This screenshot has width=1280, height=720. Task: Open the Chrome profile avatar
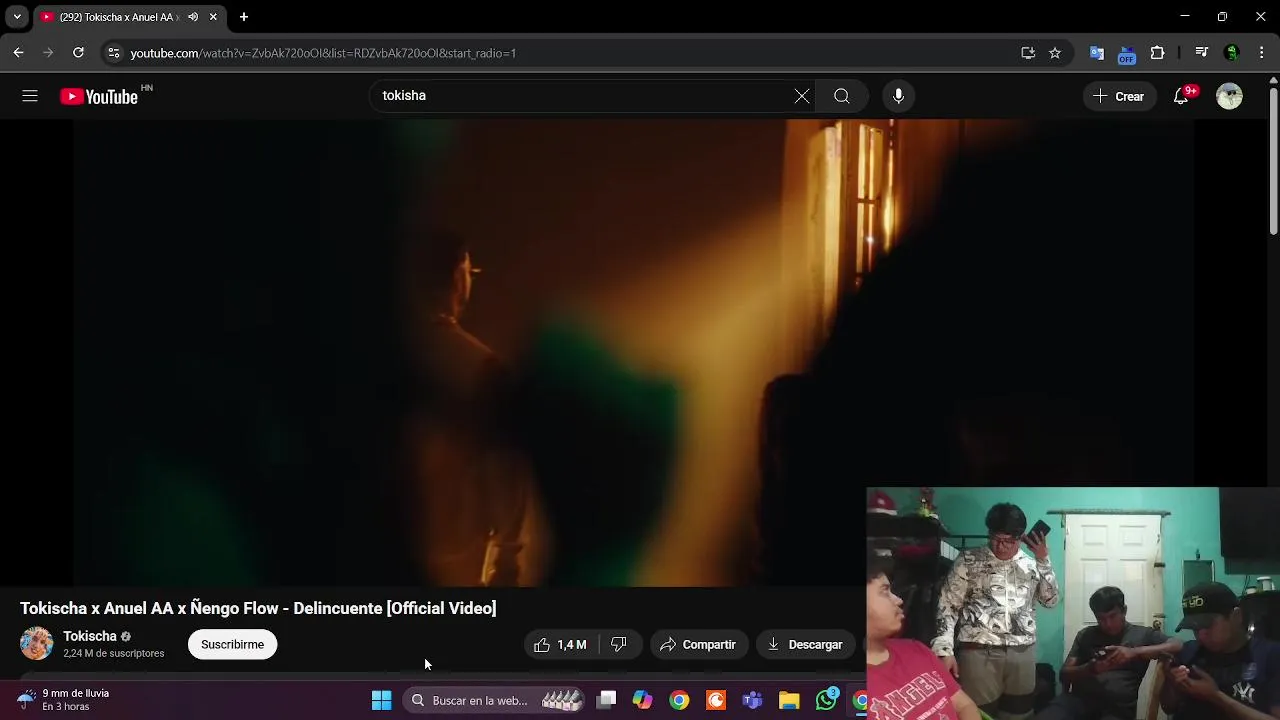click(1232, 53)
